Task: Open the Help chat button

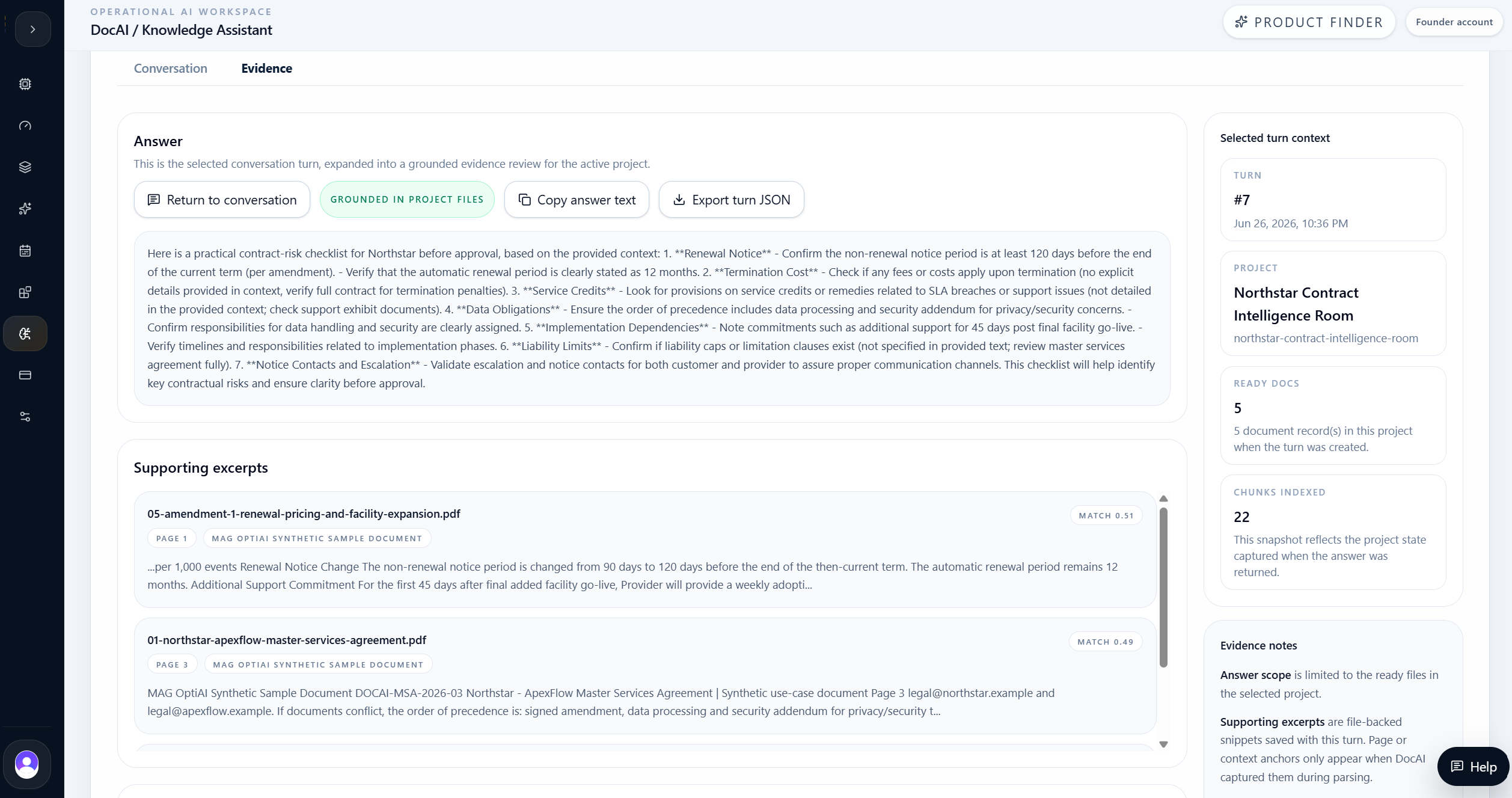Action: point(1473,767)
